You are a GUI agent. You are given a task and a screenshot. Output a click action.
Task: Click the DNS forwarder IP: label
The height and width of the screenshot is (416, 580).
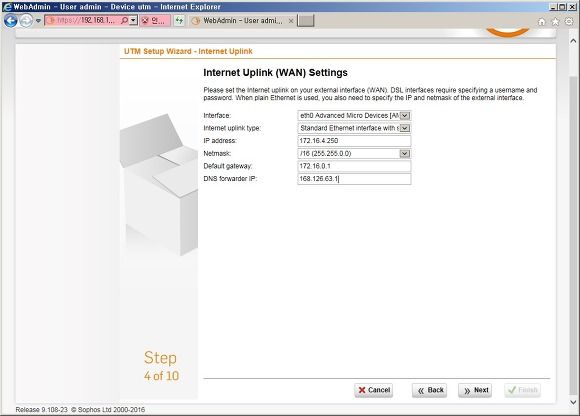[x=230, y=179]
